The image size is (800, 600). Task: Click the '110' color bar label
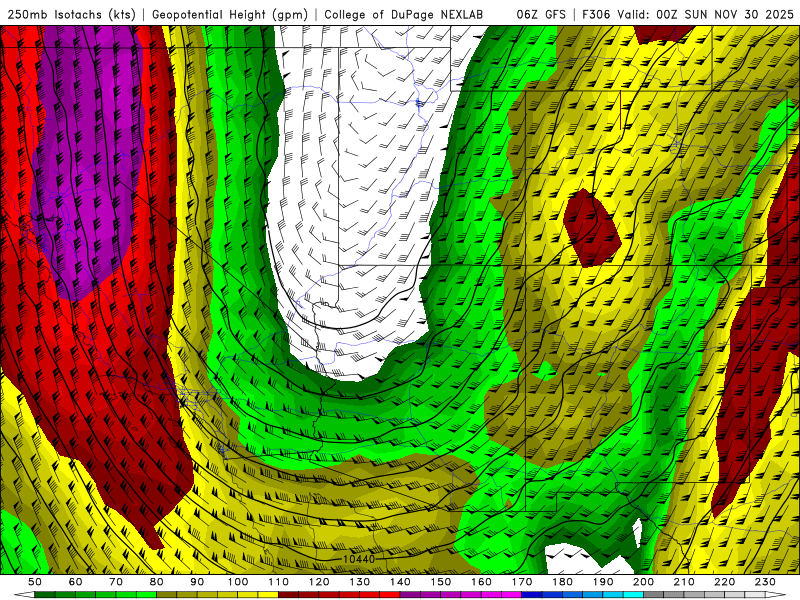(x=279, y=582)
